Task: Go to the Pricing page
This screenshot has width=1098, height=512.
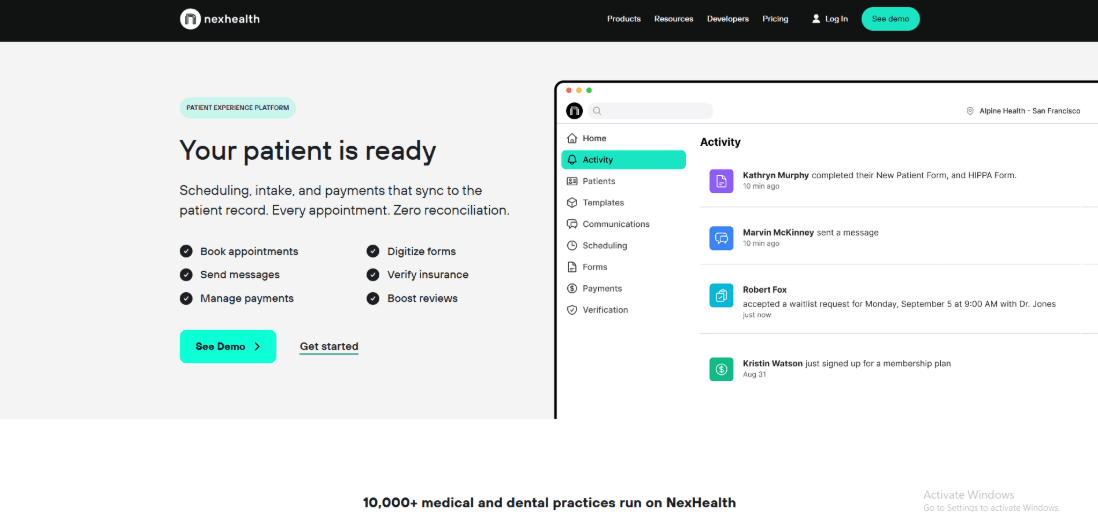Action: 775,19
